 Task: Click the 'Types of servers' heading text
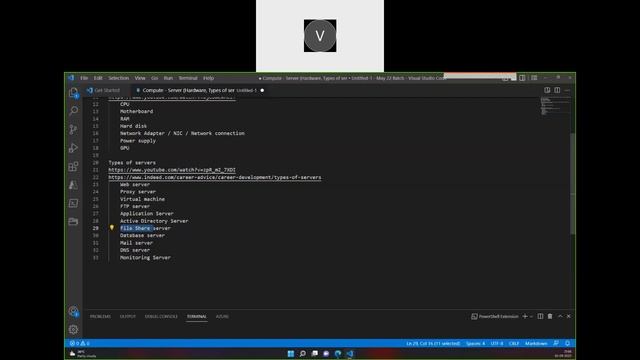(132, 162)
